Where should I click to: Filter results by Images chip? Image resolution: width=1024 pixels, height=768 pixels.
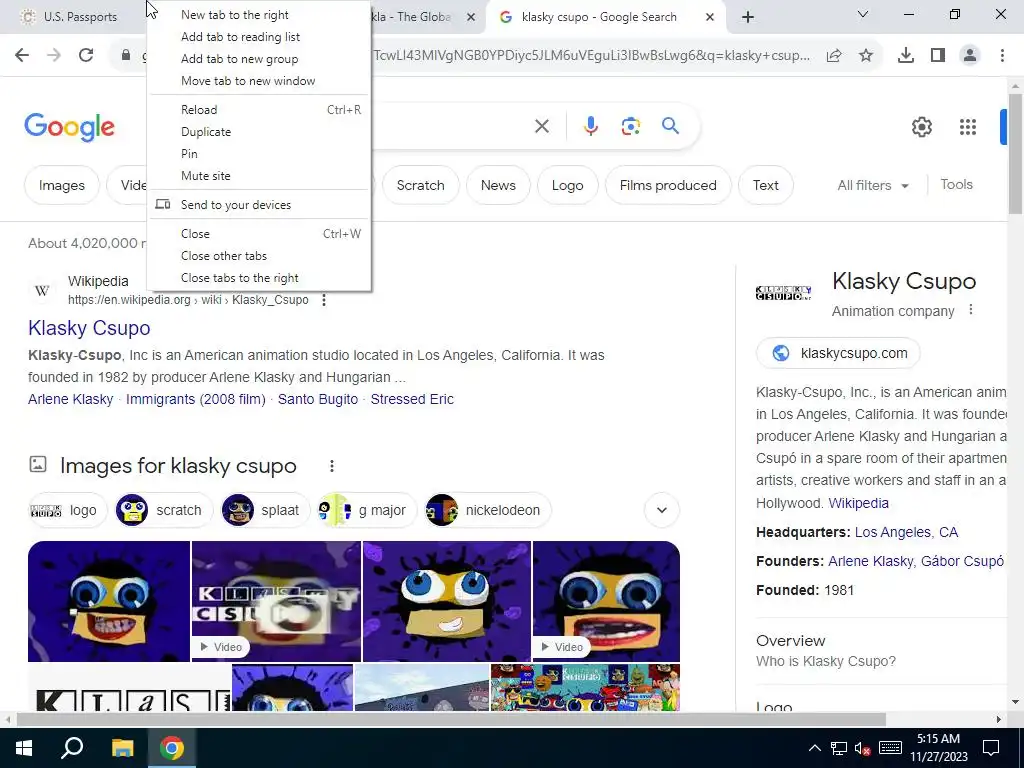pyautogui.click(x=61, y=185)
